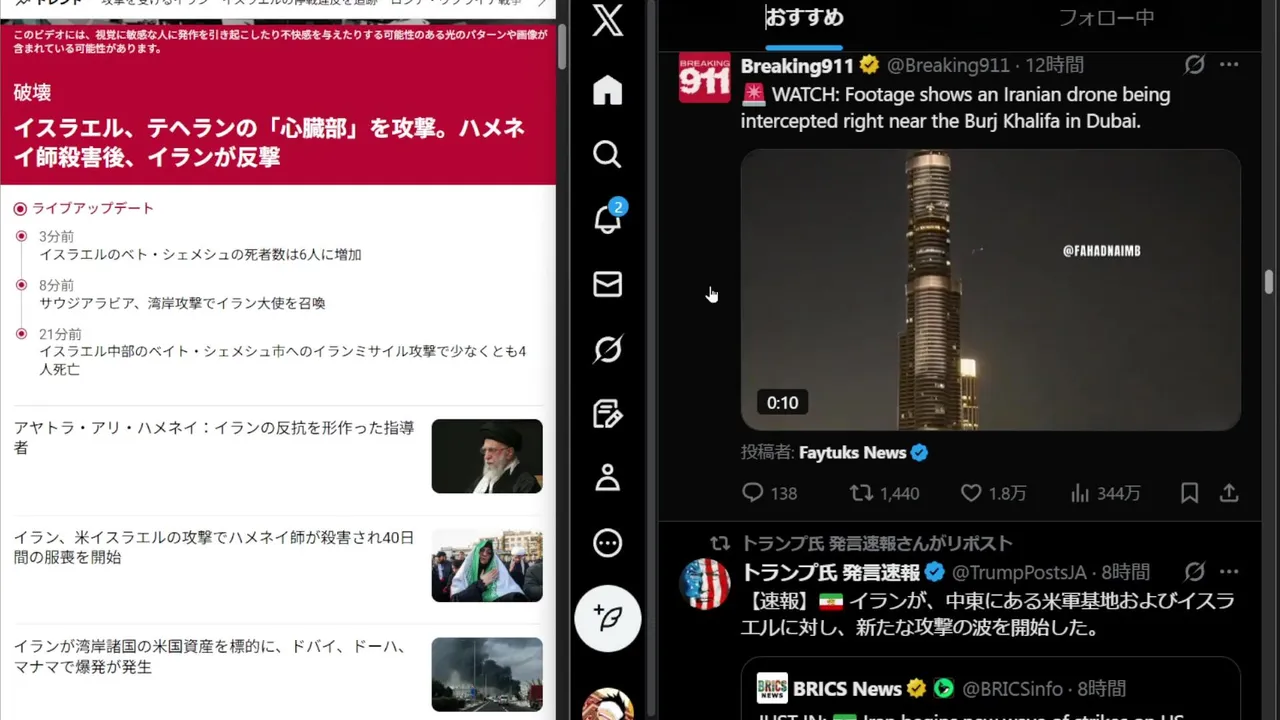The width and height of the screenshot is (1280, 720).
Task: Open update サウジアラビア、湾岸攻撃でイラン大使を召喚
Action: click(x=182, y=303)
